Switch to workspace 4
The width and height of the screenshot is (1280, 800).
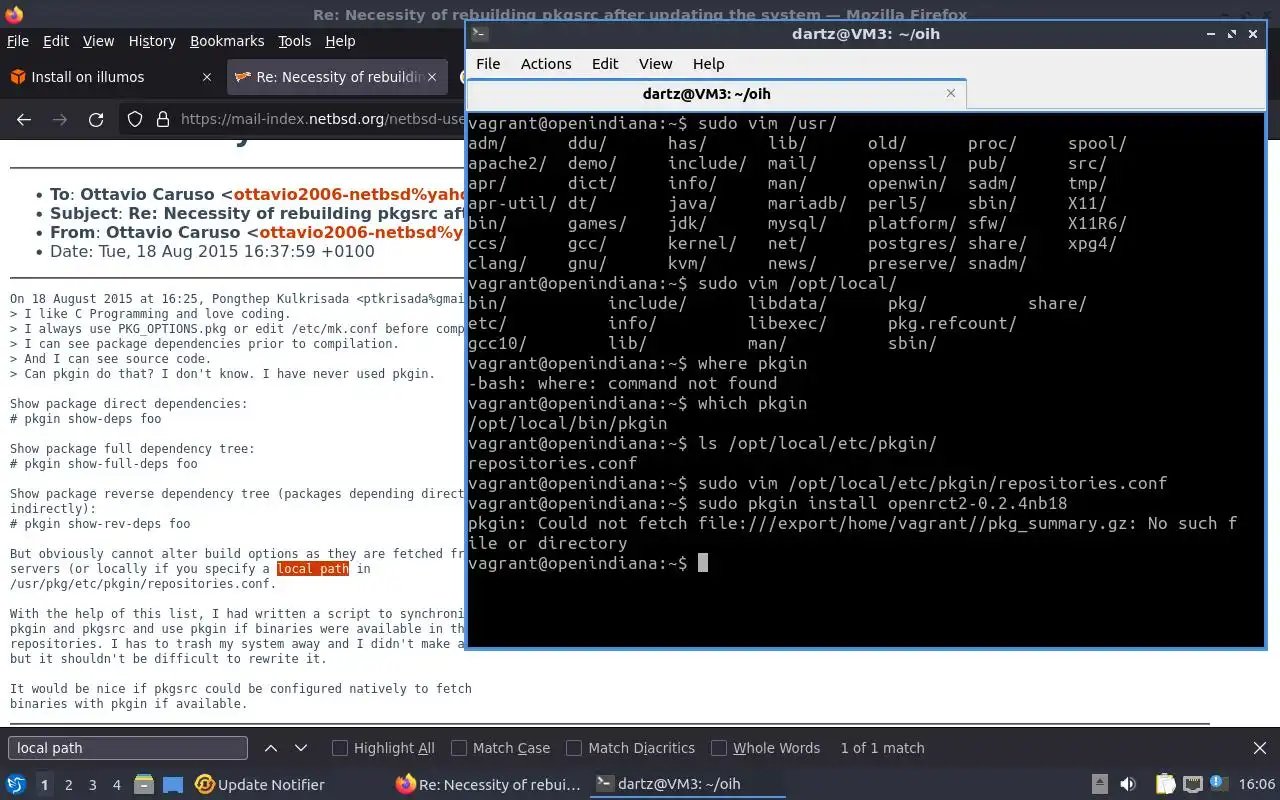(x=116, y=785)
